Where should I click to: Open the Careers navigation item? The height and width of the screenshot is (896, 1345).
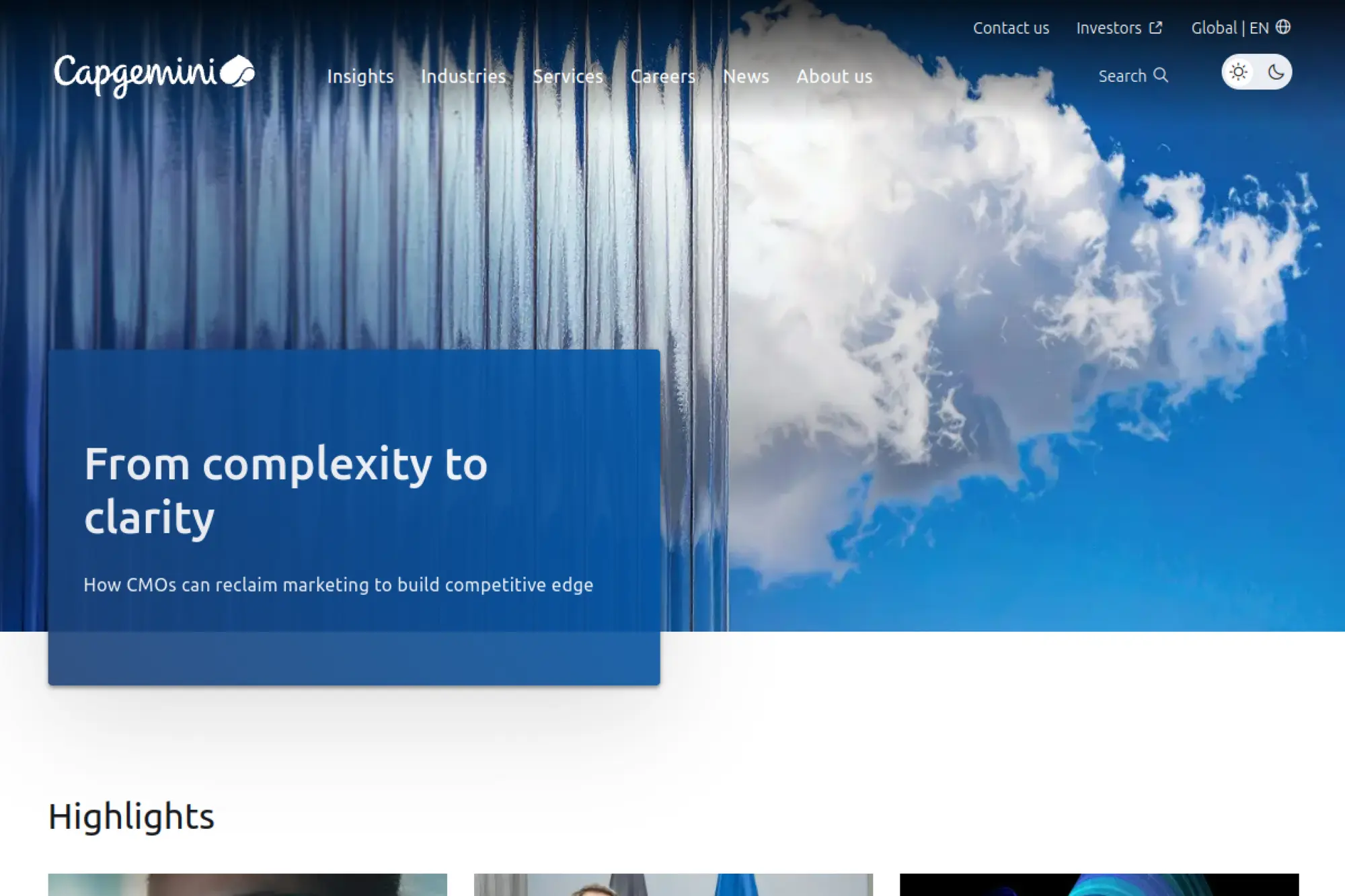pos(663,77)
